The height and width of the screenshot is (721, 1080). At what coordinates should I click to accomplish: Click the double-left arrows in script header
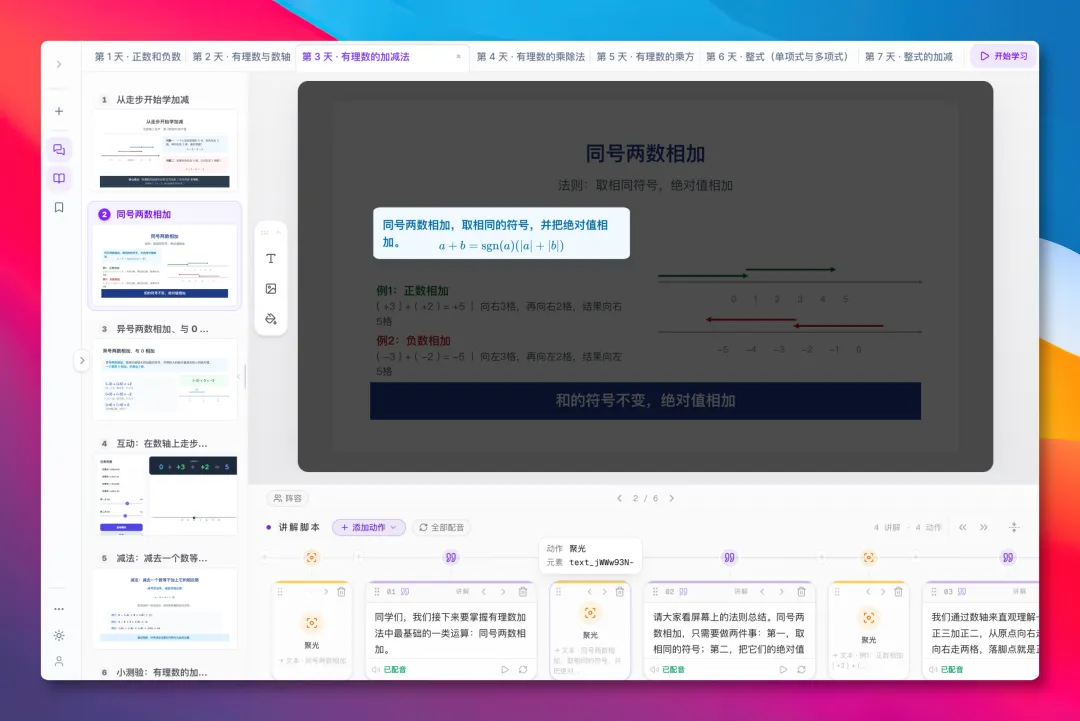point(963,527)
